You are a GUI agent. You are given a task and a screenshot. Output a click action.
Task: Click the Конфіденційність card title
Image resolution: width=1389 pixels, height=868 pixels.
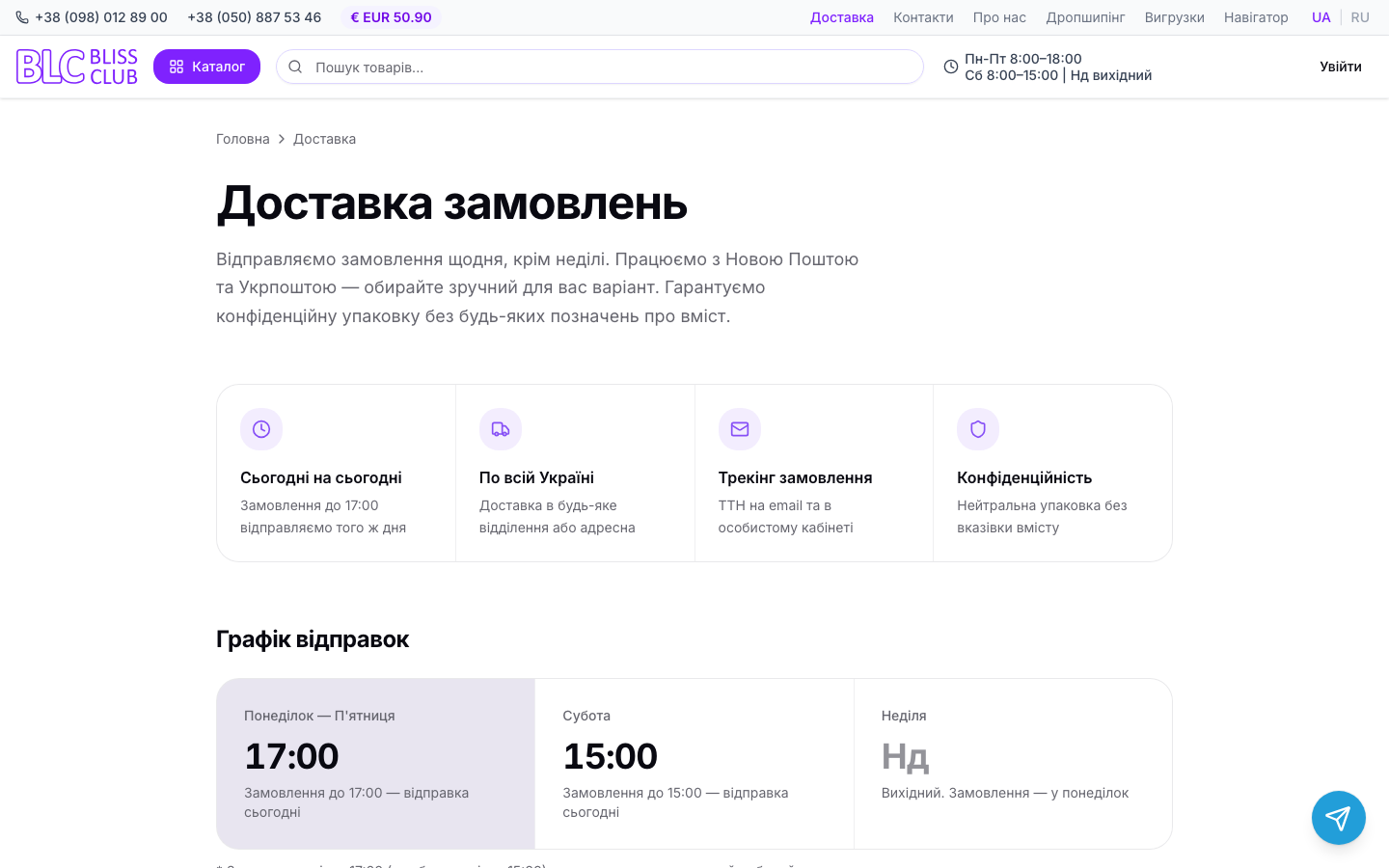coord(1024,477)
